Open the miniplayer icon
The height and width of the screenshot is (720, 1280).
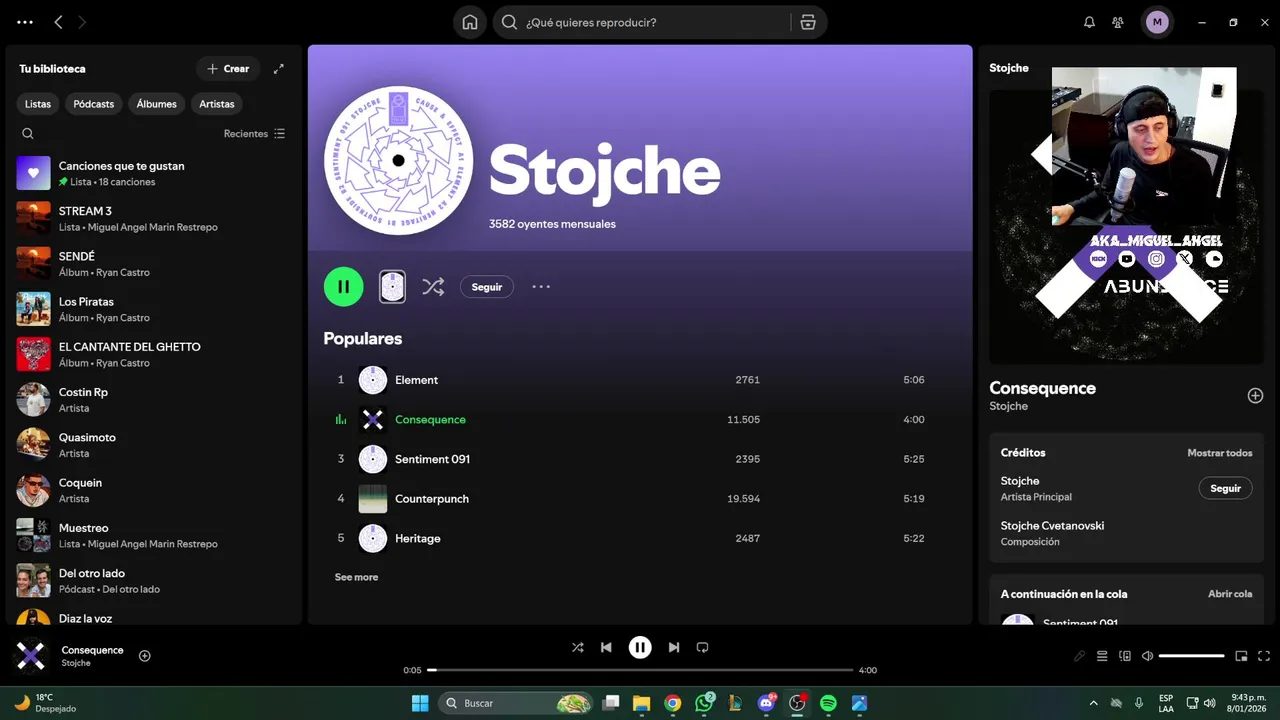(1241, 656)
